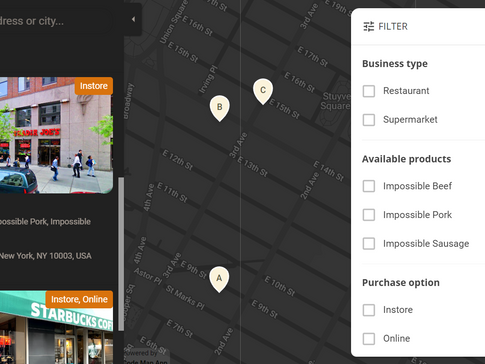485x364 pixels.
Task: Tick the Instore purchase option
Action: 369,310
